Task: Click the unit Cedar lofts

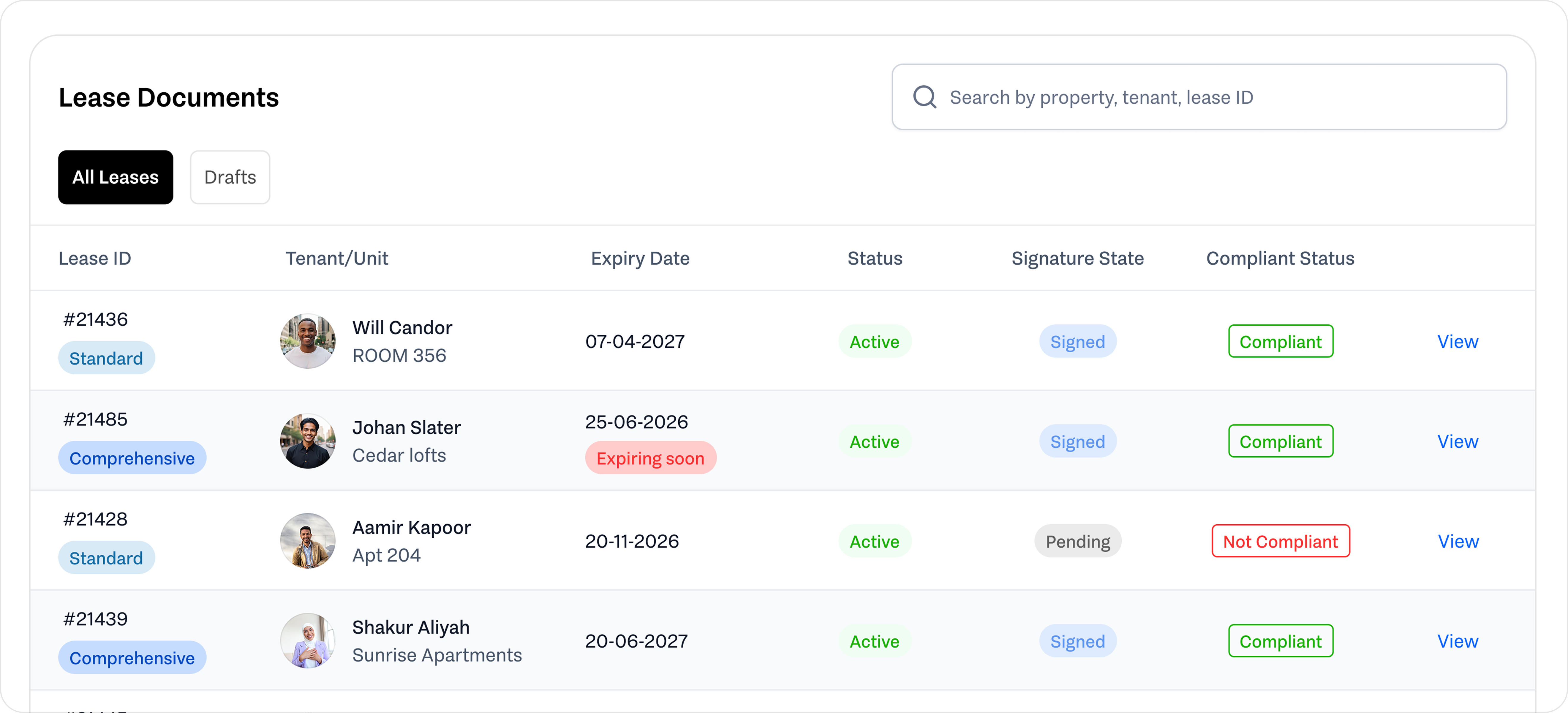Action: pyautogui.click(x=399, y=455)
